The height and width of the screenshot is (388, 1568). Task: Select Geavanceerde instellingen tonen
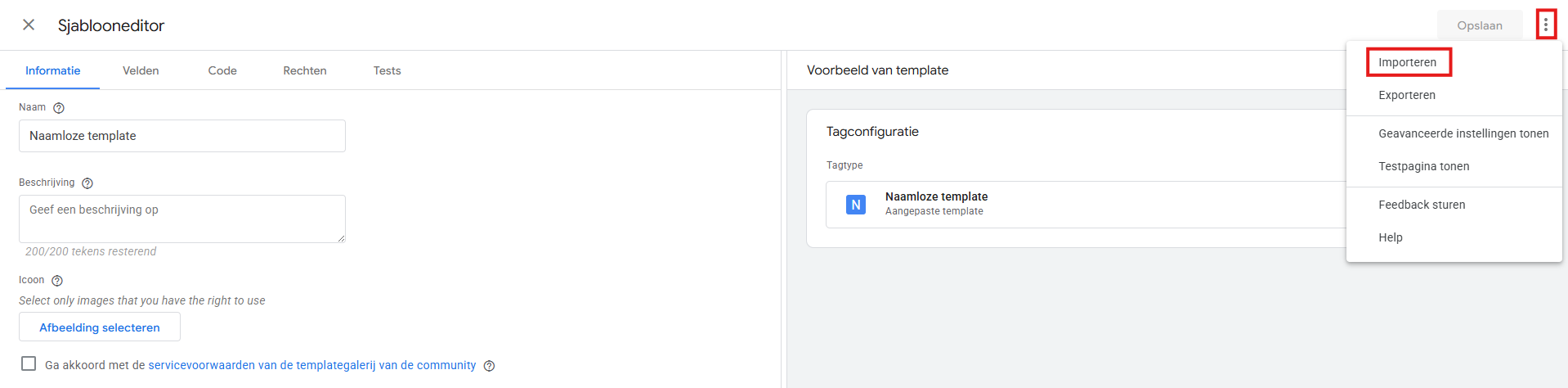click(1463, 133)
